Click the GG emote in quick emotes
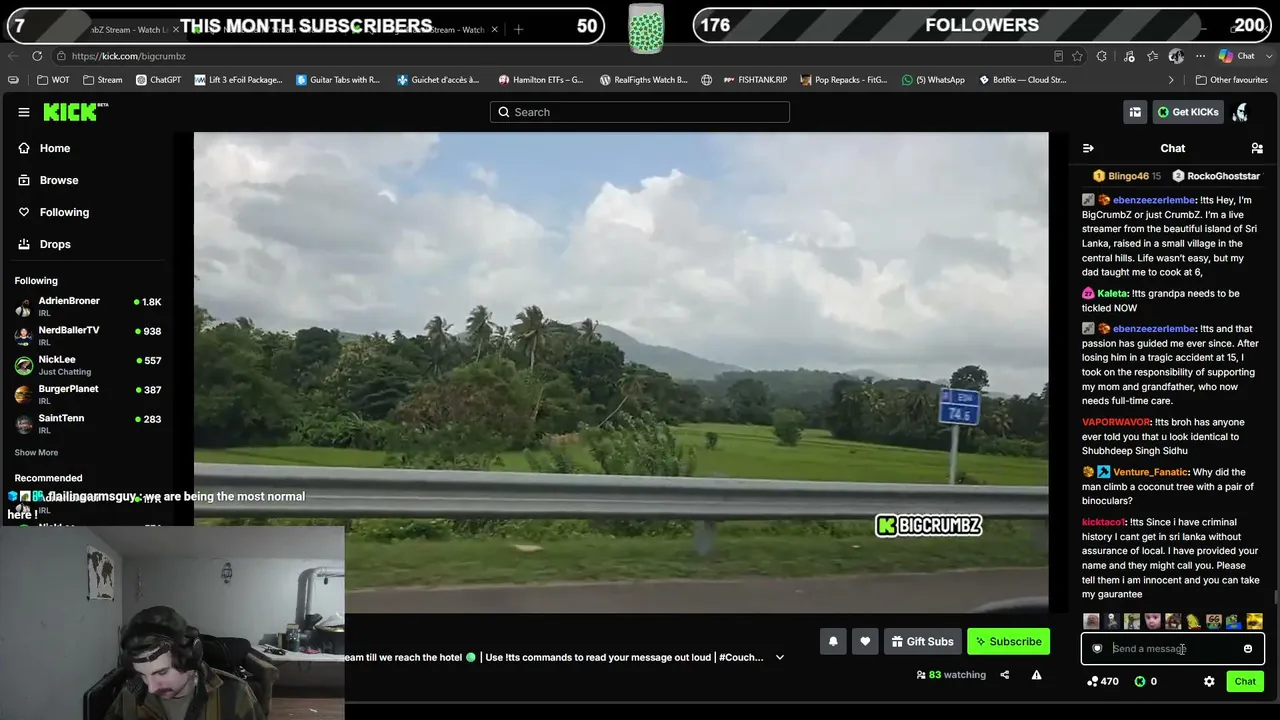The image size is (1280, 720). click(1213, 622)
